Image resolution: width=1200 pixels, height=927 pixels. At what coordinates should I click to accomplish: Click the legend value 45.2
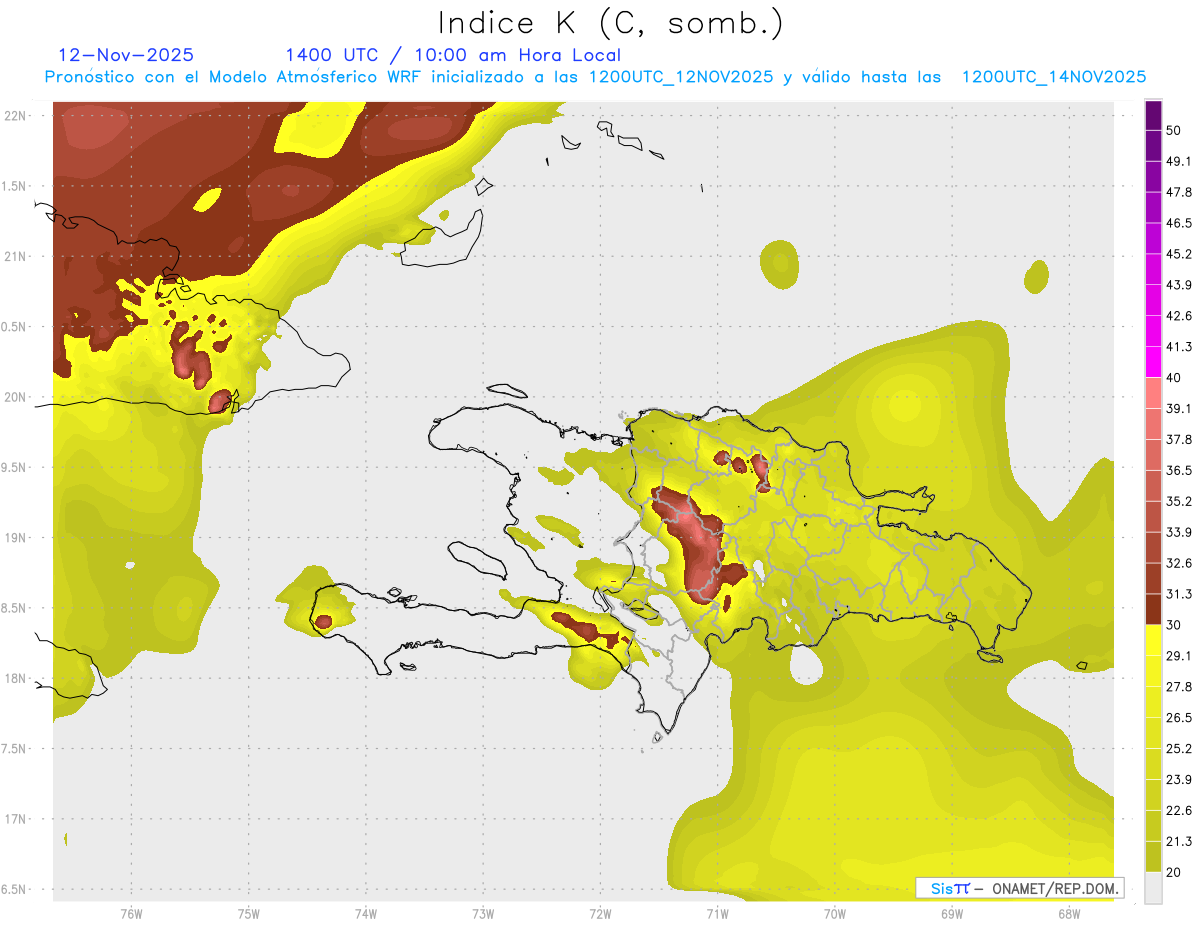[x=1179, y=254]
